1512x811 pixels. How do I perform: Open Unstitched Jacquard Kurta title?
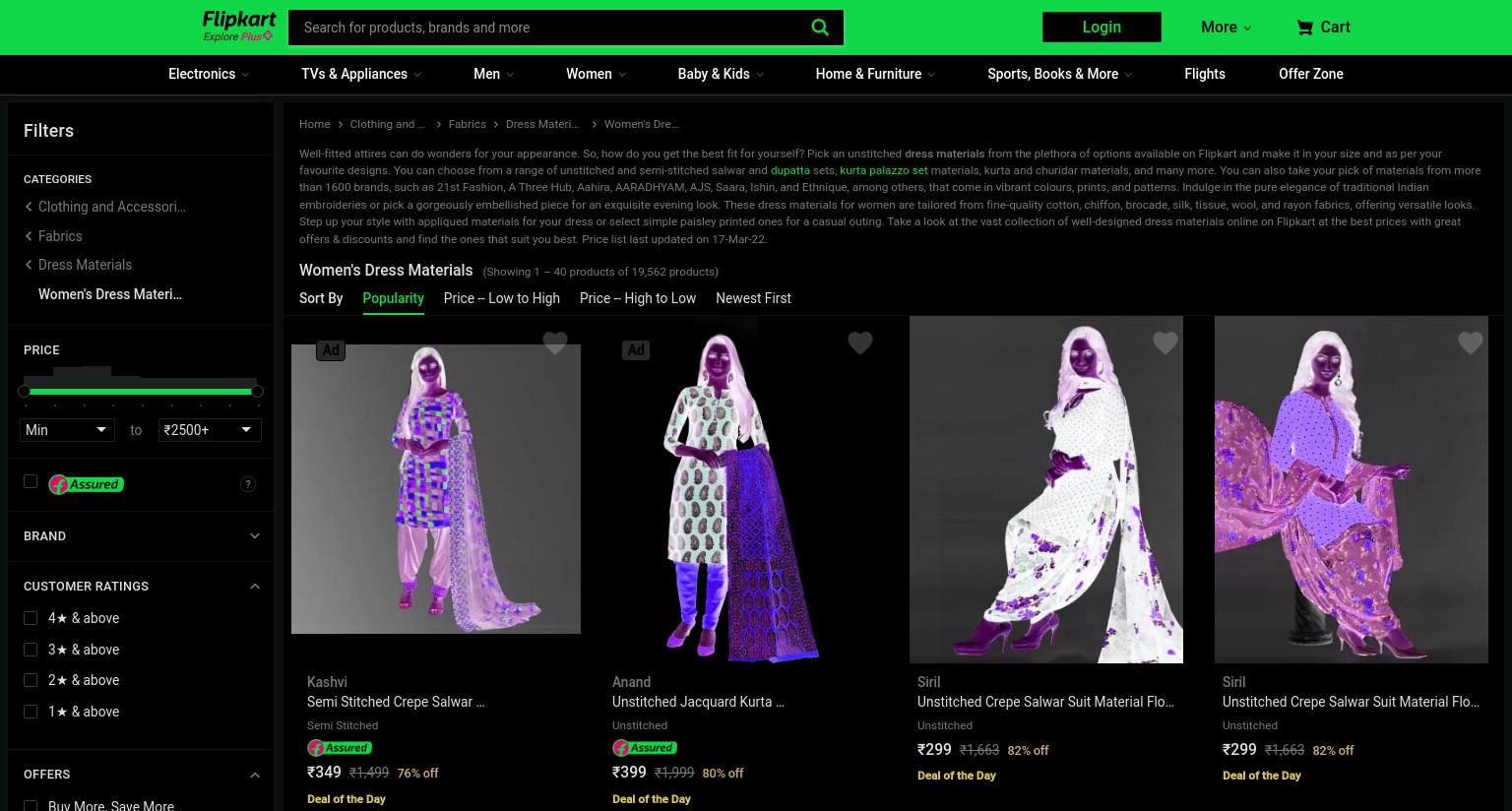698,702
